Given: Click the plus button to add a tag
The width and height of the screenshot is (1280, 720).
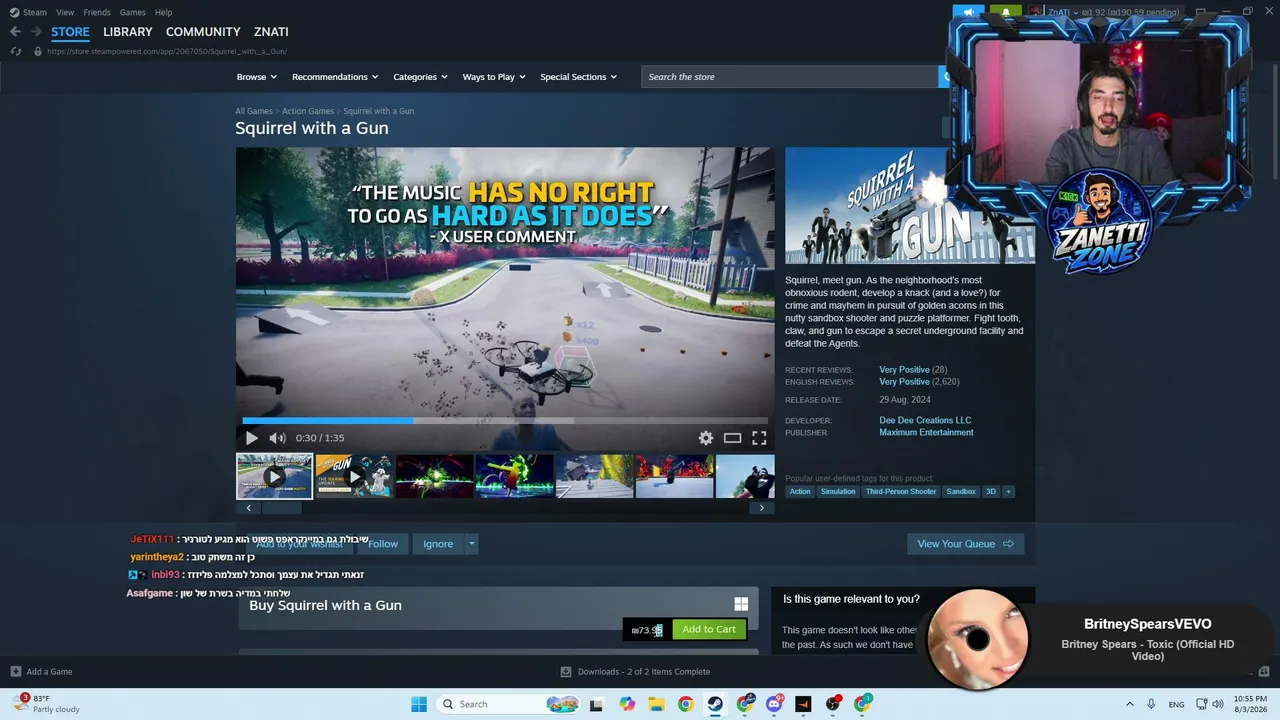Looking at the screenshot, I should click(x=1008, y=491).
